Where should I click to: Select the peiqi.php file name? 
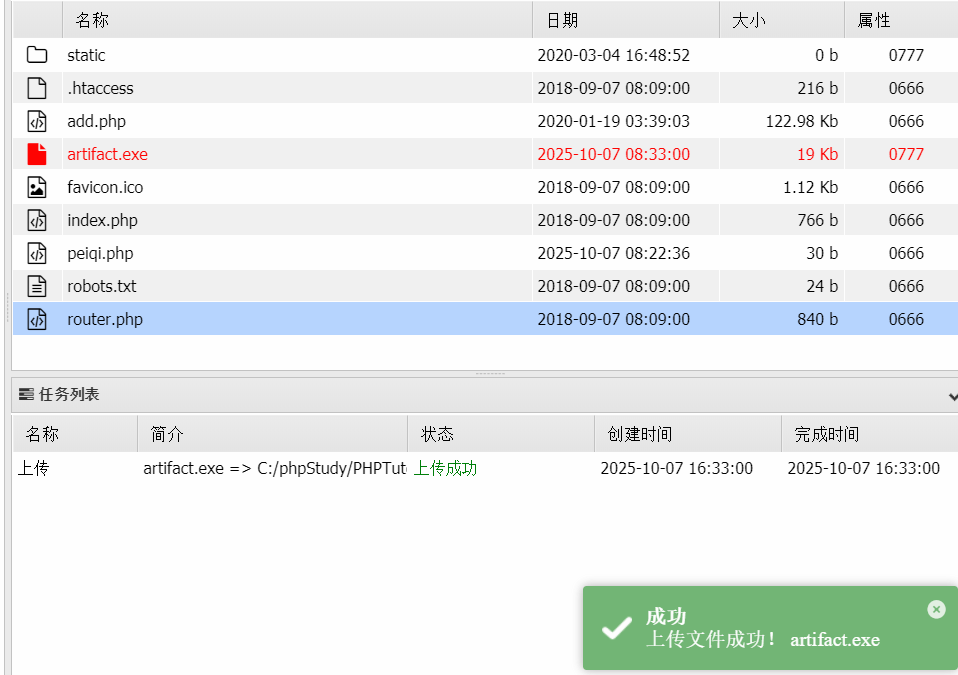[100, 253]
